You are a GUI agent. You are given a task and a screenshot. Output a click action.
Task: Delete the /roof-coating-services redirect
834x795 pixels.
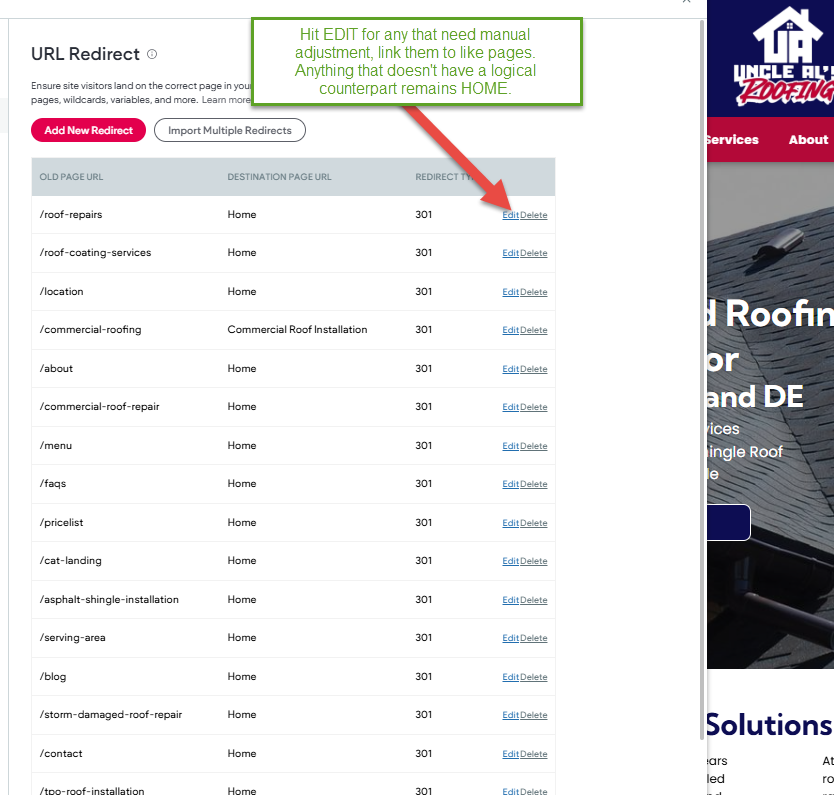534,253
